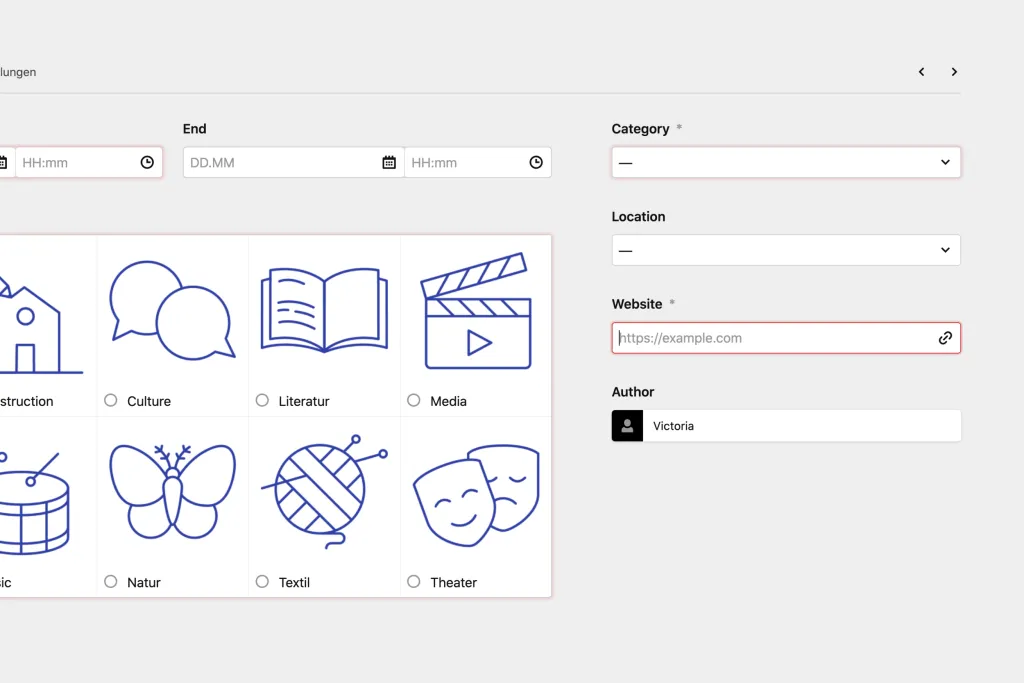Expand the Location dropdown

[786, 250]
